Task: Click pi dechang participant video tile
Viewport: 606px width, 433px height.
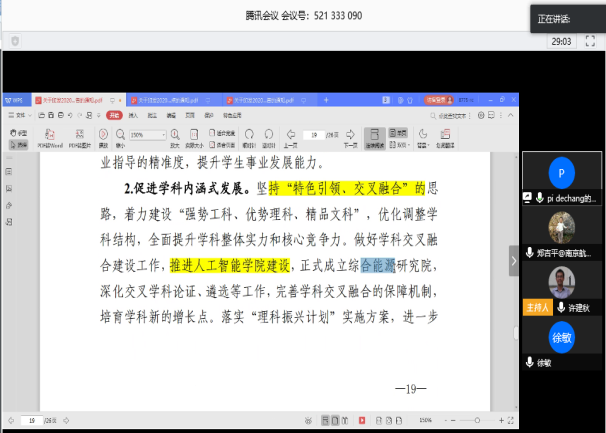Action: tap(561, 178)
